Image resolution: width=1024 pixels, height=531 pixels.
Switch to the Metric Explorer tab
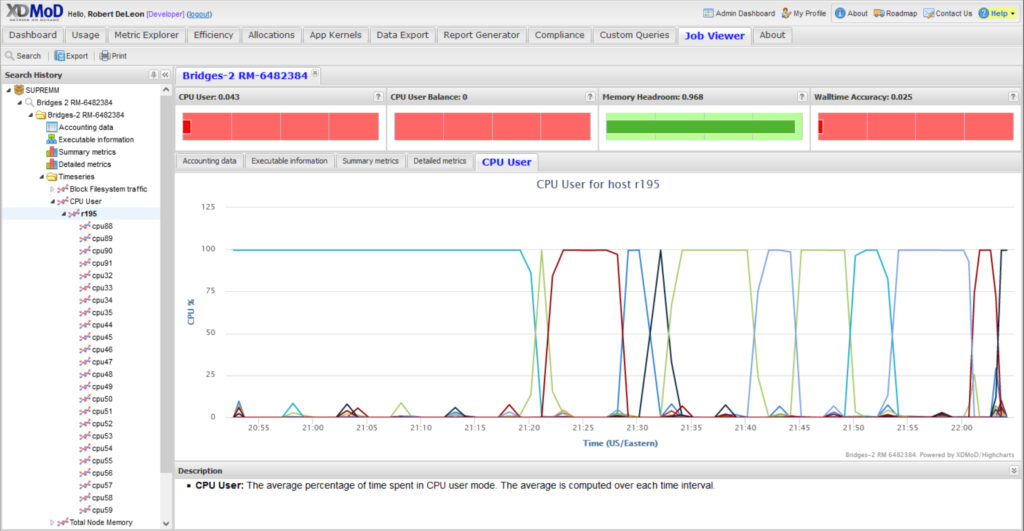tap(148, 35)
